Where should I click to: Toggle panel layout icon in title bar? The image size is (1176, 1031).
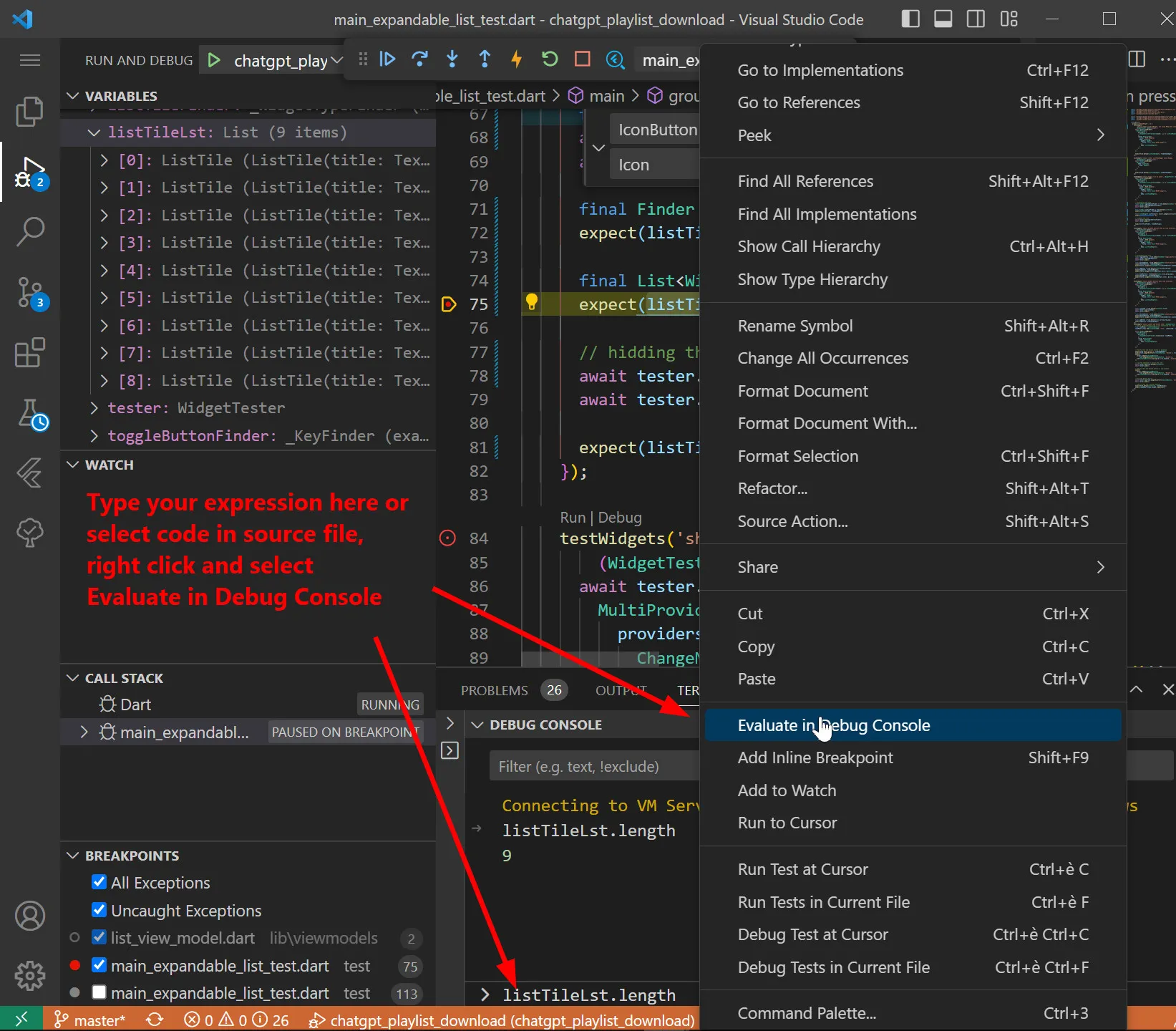coord(943,19)
